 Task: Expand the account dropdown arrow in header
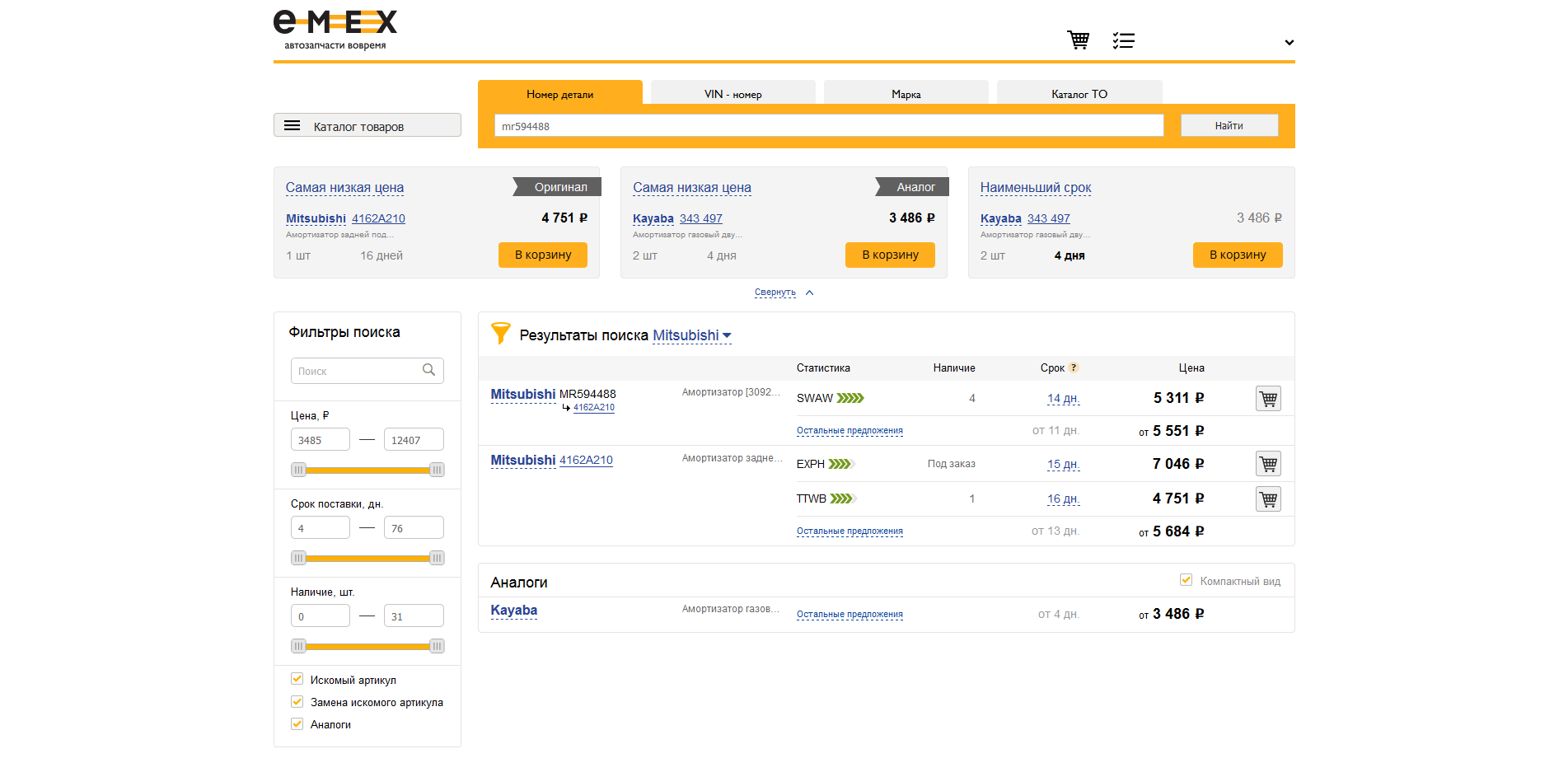[1289, 42]
